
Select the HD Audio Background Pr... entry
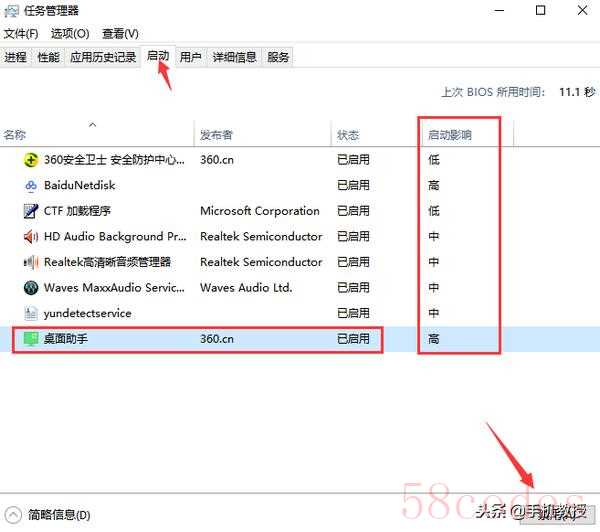click(x=115, y=237)
